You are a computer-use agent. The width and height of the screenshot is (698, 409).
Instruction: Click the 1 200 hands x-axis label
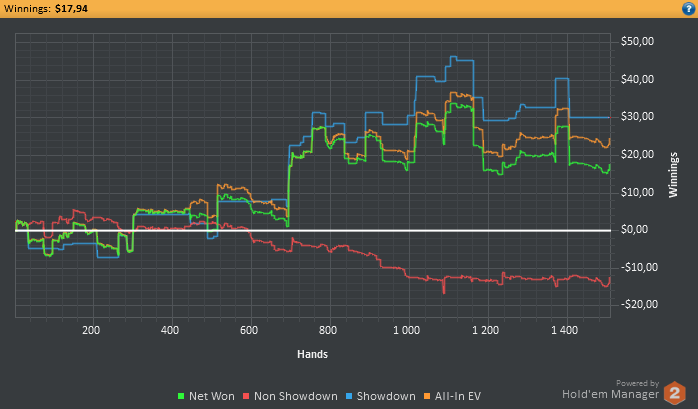[486, 330]
